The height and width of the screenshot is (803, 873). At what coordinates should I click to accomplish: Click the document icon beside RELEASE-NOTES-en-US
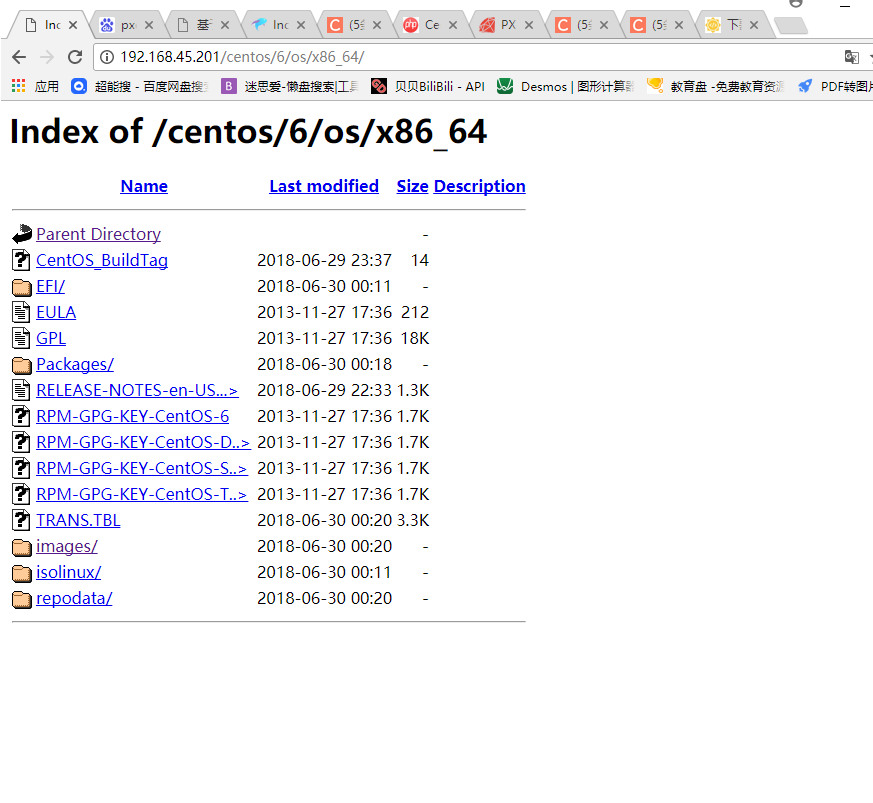(x=22, y=390)
